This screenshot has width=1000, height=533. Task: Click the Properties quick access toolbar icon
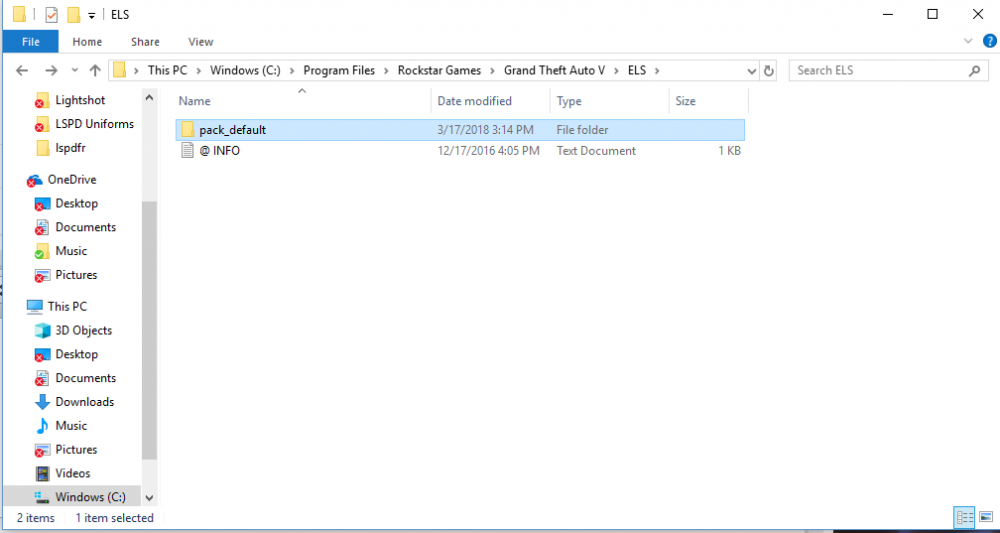coord(52,14)
